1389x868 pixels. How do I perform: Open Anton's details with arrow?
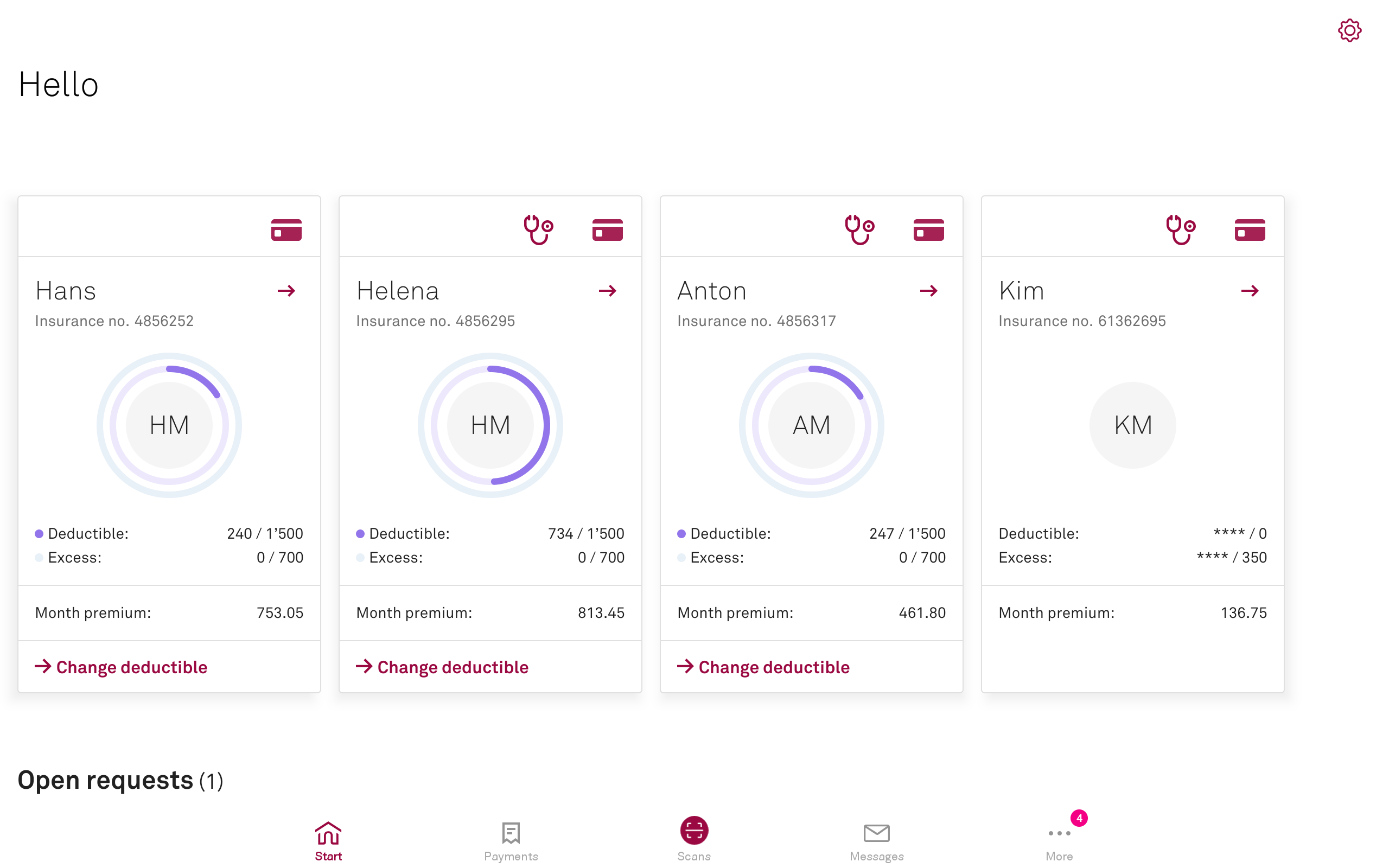928,291
